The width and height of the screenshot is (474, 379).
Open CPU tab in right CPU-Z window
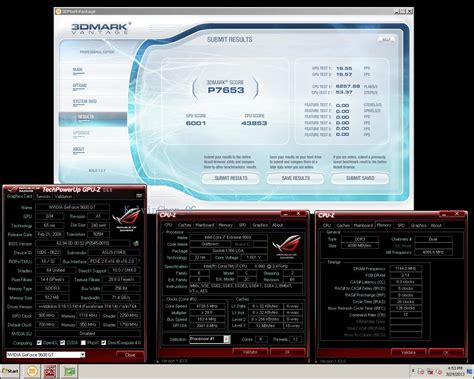click(327, 225)
